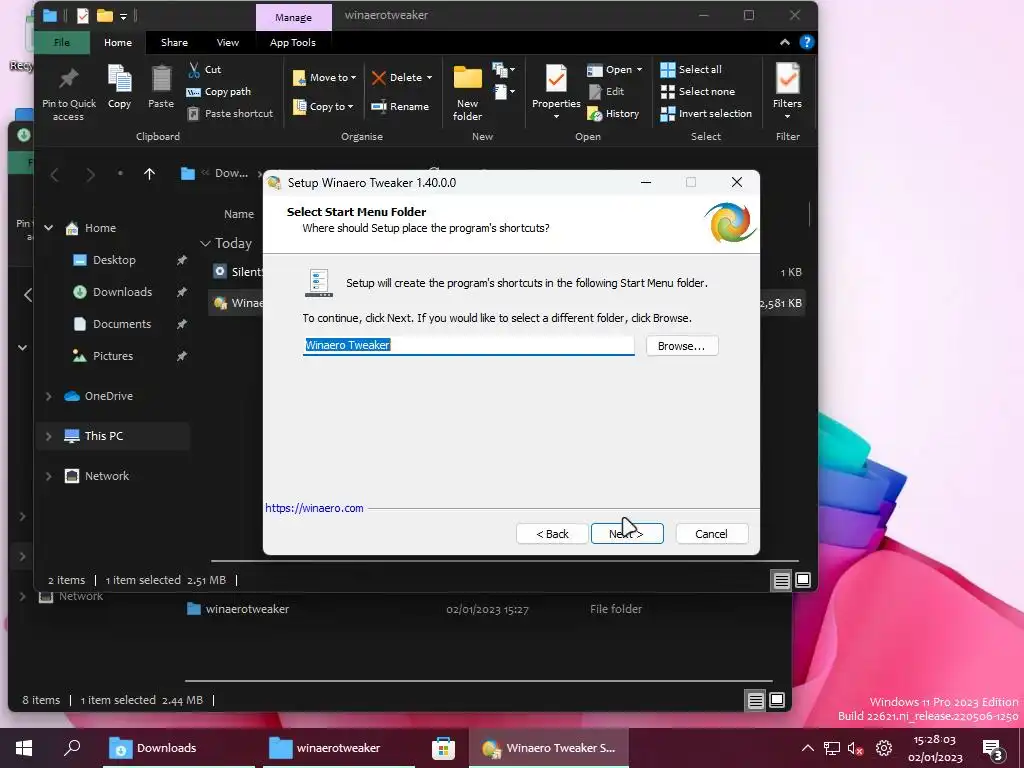1024x768 pixels.
Task: Click the Browse... button
Action: (x=682, y=346)
